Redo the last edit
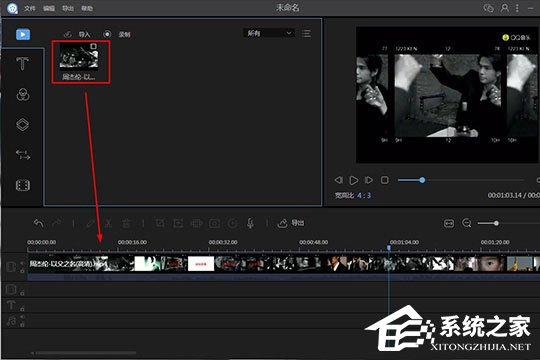 coord(56,223)
